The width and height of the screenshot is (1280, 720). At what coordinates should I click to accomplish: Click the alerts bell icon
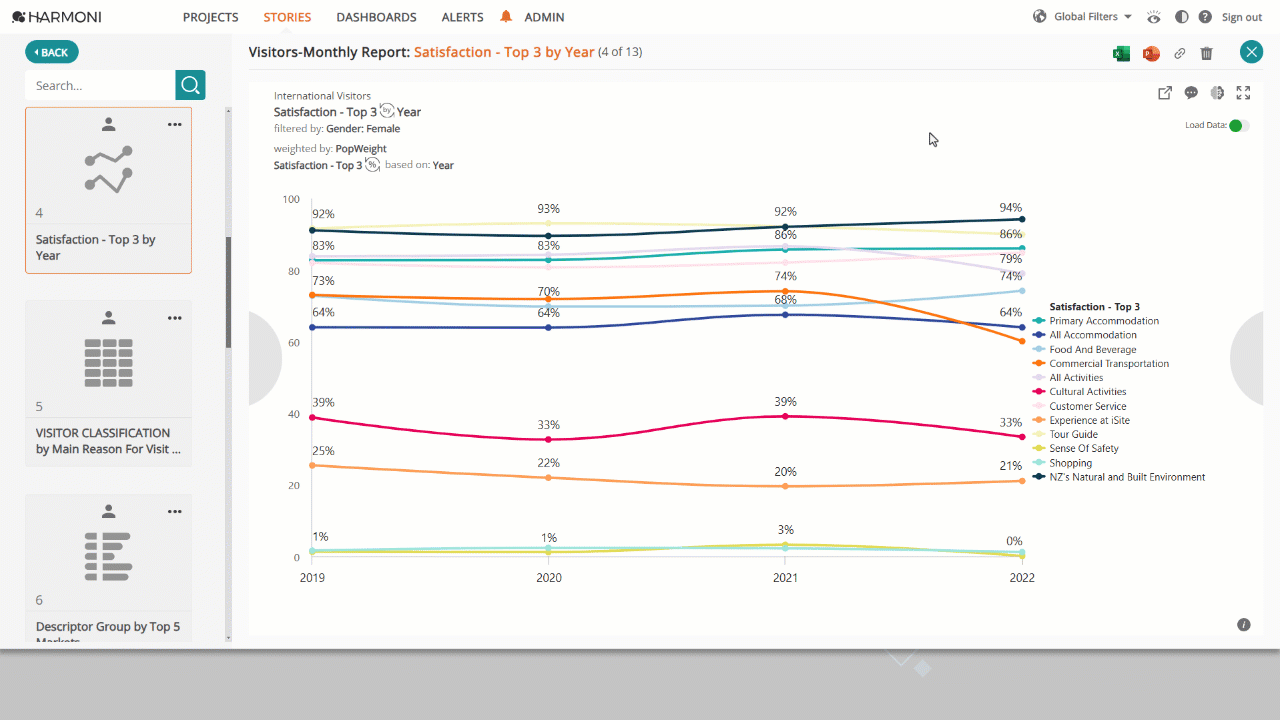[x=506, y=17]
